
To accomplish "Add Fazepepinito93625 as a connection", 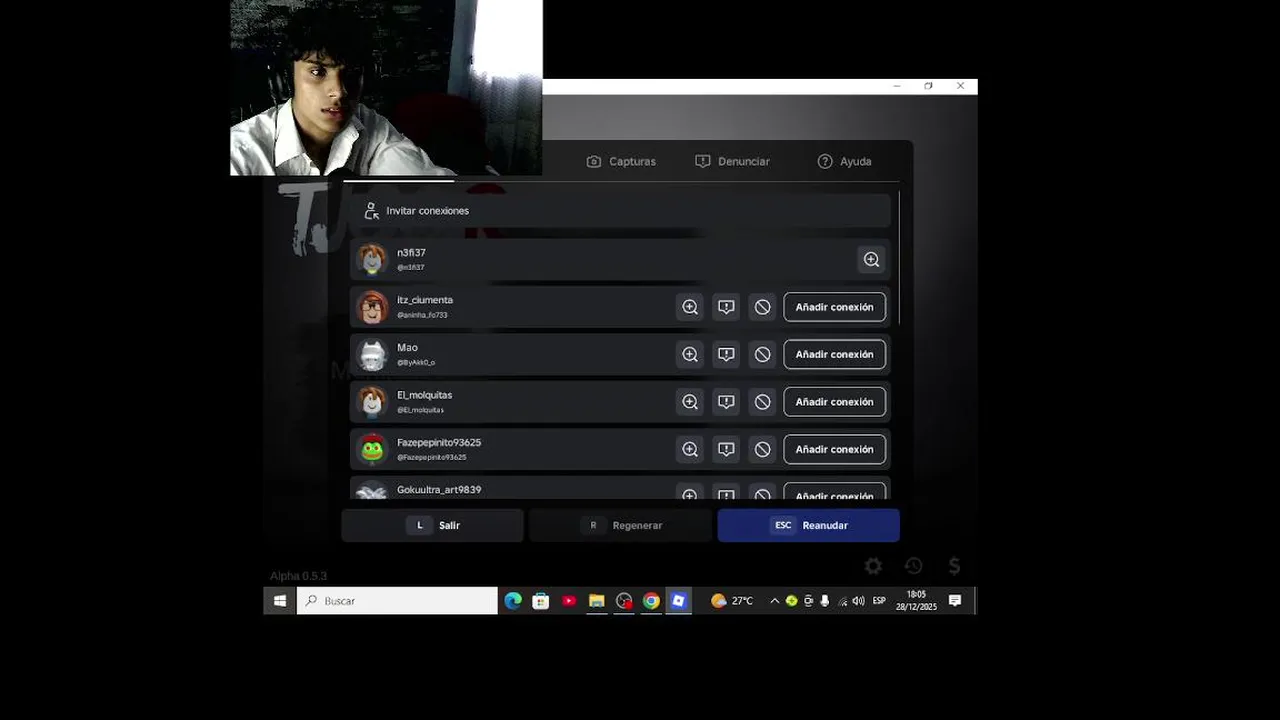I will coord(835,449).
